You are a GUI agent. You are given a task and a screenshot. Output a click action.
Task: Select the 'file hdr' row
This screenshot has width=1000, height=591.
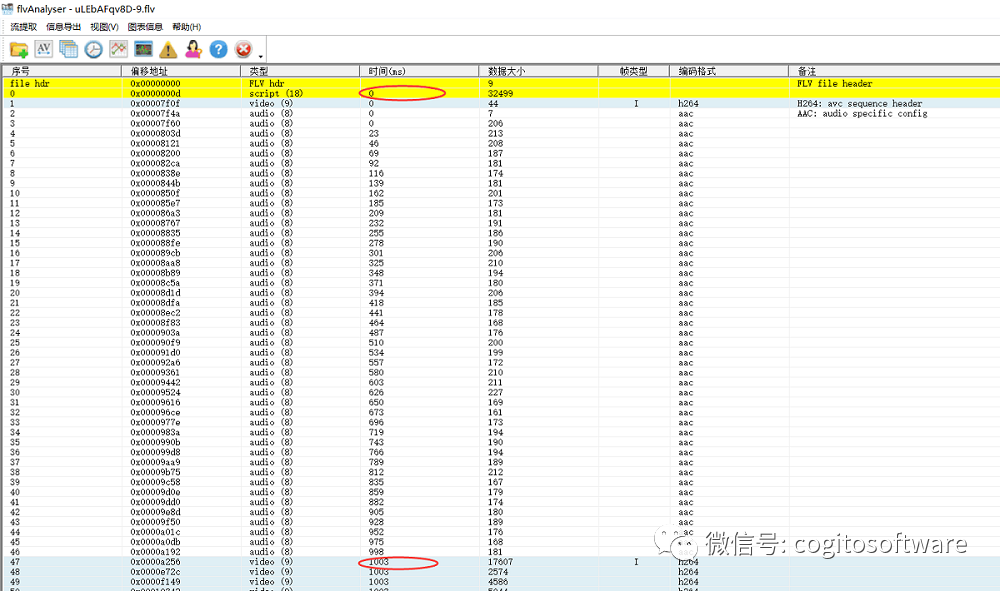(501, 84)
